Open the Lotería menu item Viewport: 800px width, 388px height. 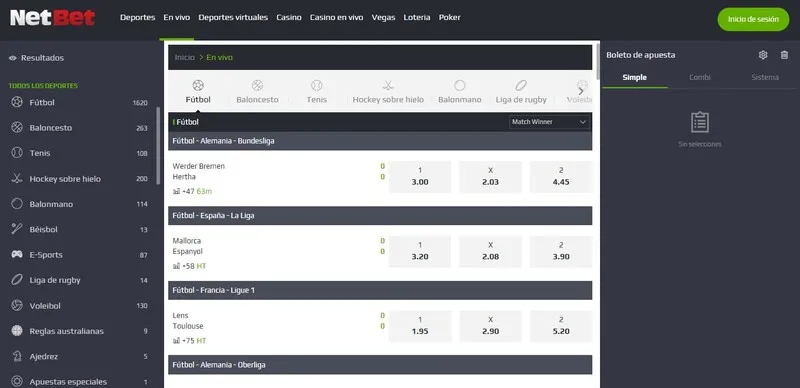417,17
